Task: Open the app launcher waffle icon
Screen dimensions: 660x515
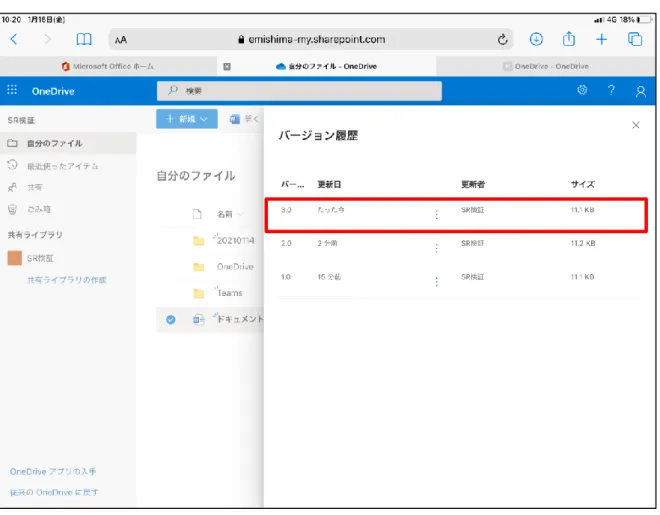Action: point(12,90)
